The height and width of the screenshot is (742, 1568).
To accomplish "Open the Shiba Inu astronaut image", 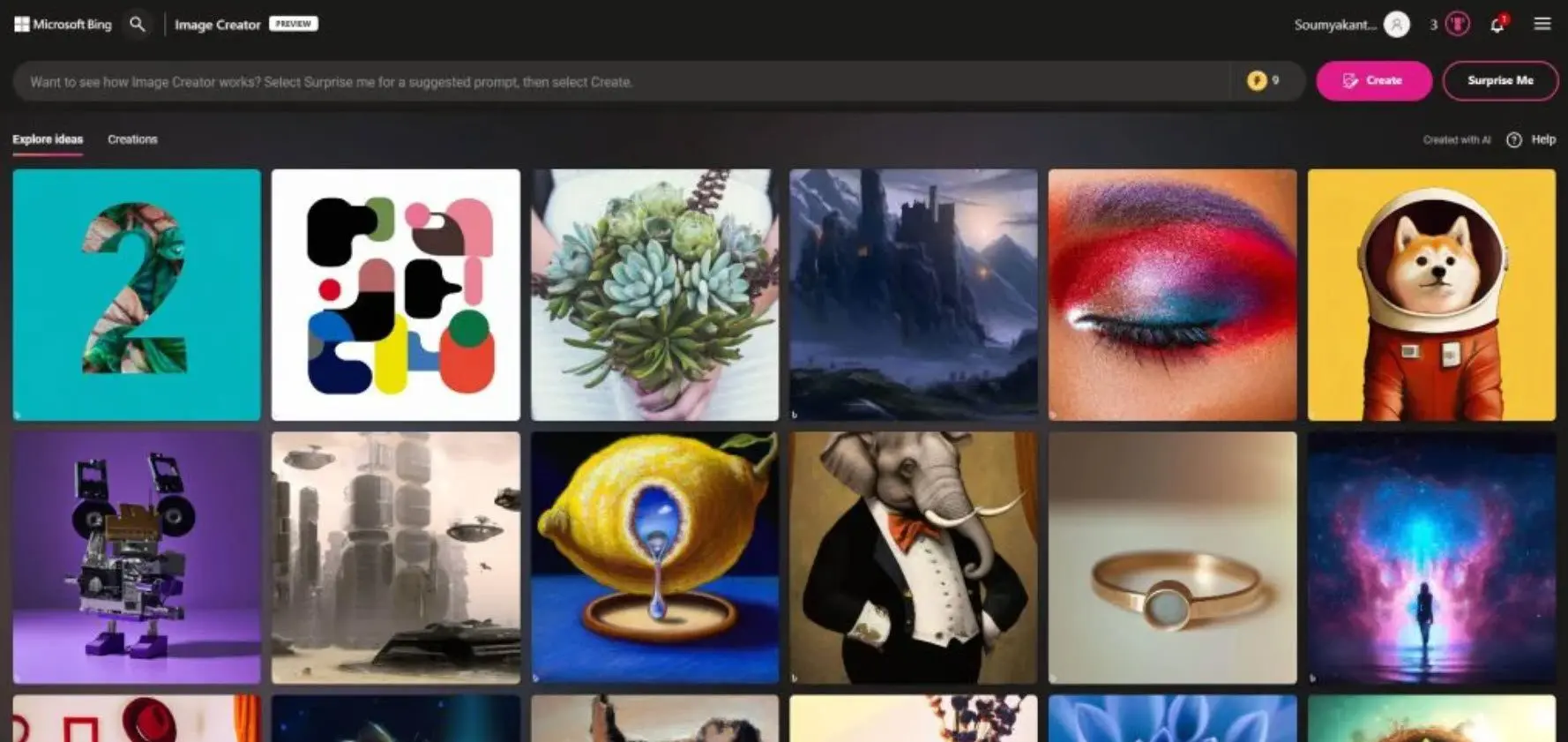I will click(x=1431, y=295).
